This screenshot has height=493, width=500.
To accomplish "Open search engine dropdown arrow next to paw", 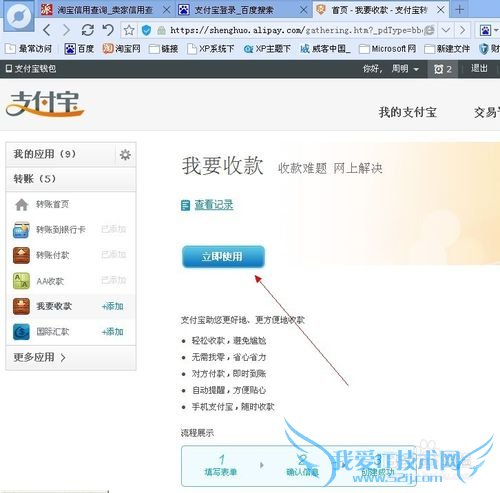I will point(496,31).
